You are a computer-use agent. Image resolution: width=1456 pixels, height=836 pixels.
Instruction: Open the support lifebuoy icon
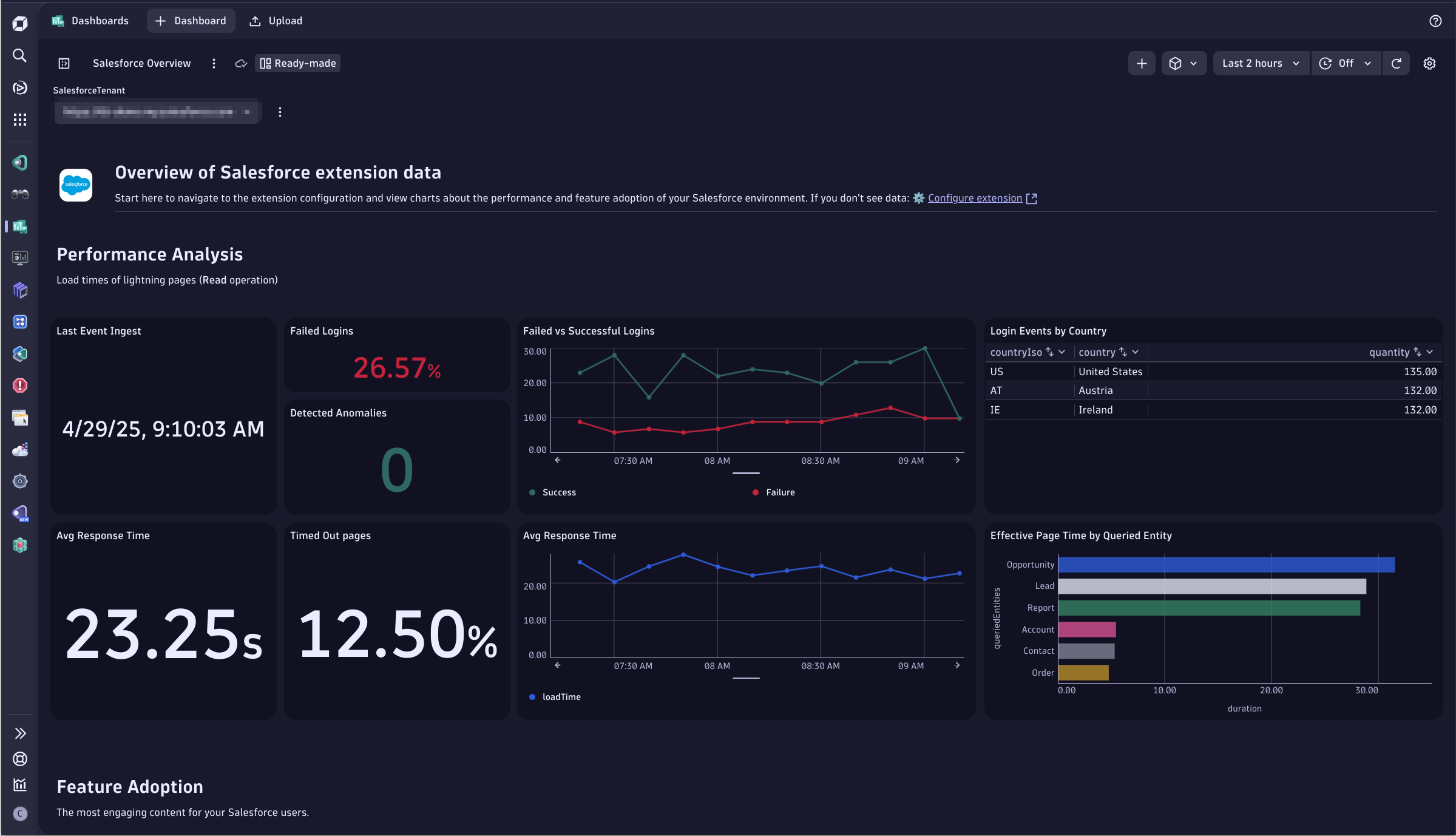point(19,759)
